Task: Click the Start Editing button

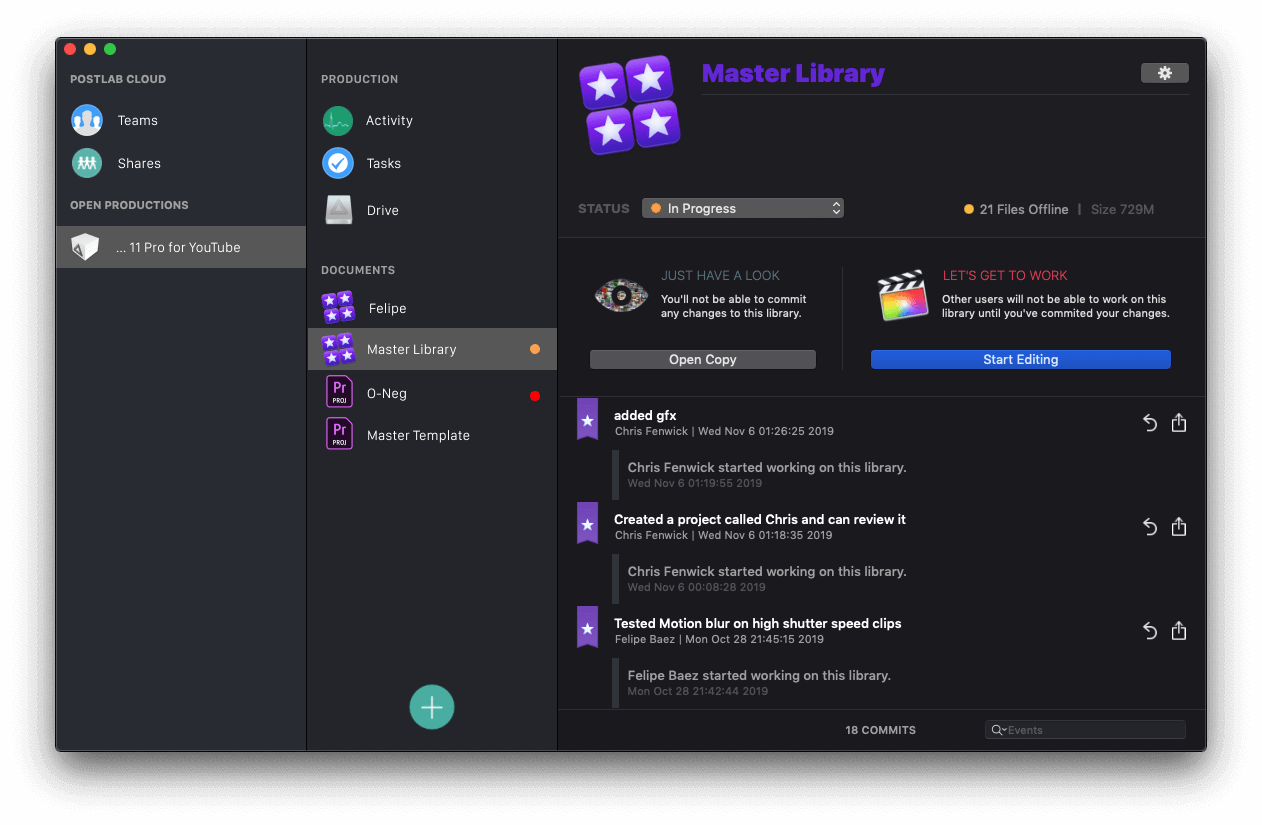Action: coord(1020,359)
